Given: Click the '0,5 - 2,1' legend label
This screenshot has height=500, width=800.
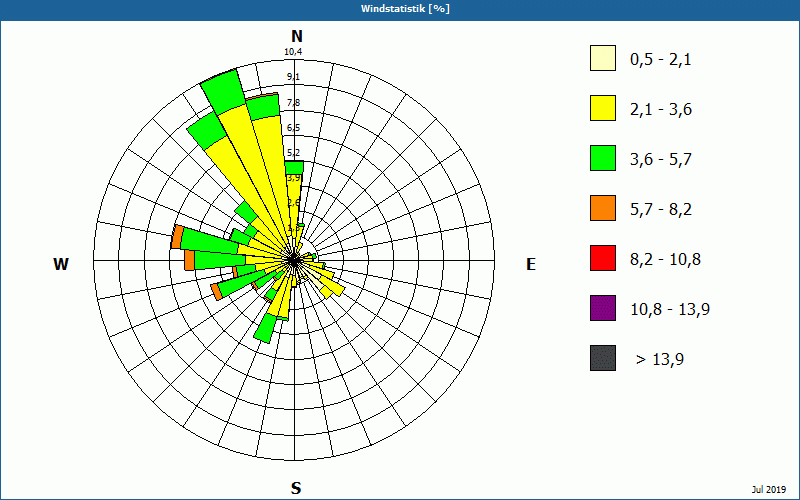Looking at the screenshot, I should click(x=661, y=60).
